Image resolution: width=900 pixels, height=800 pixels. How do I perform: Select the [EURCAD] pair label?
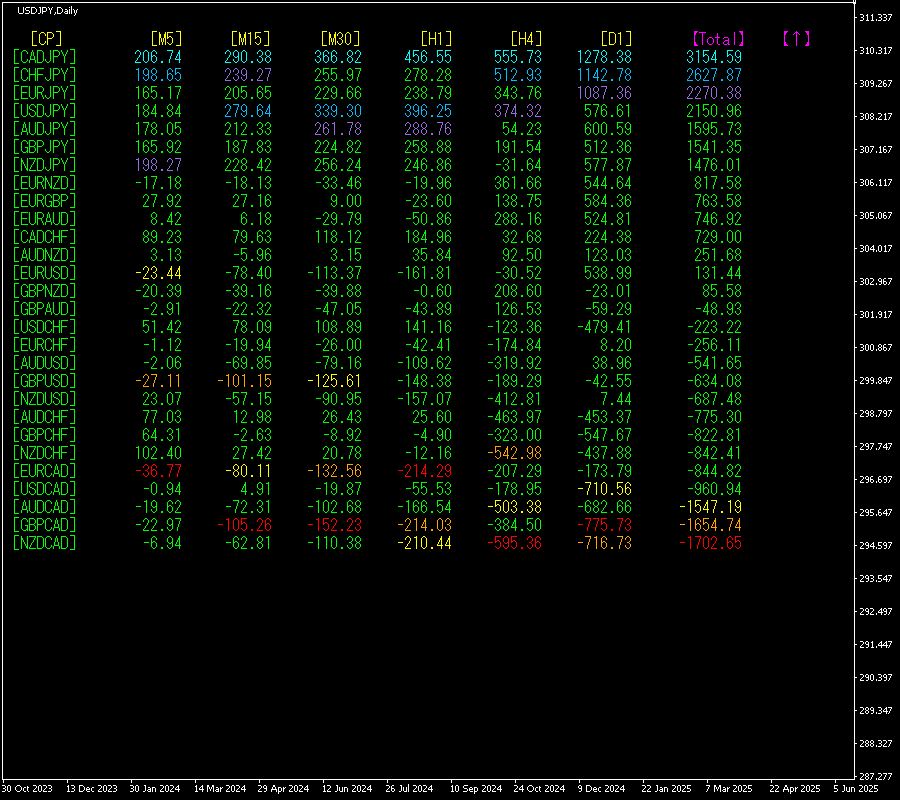pyautogui.click(x=44, y=471)
